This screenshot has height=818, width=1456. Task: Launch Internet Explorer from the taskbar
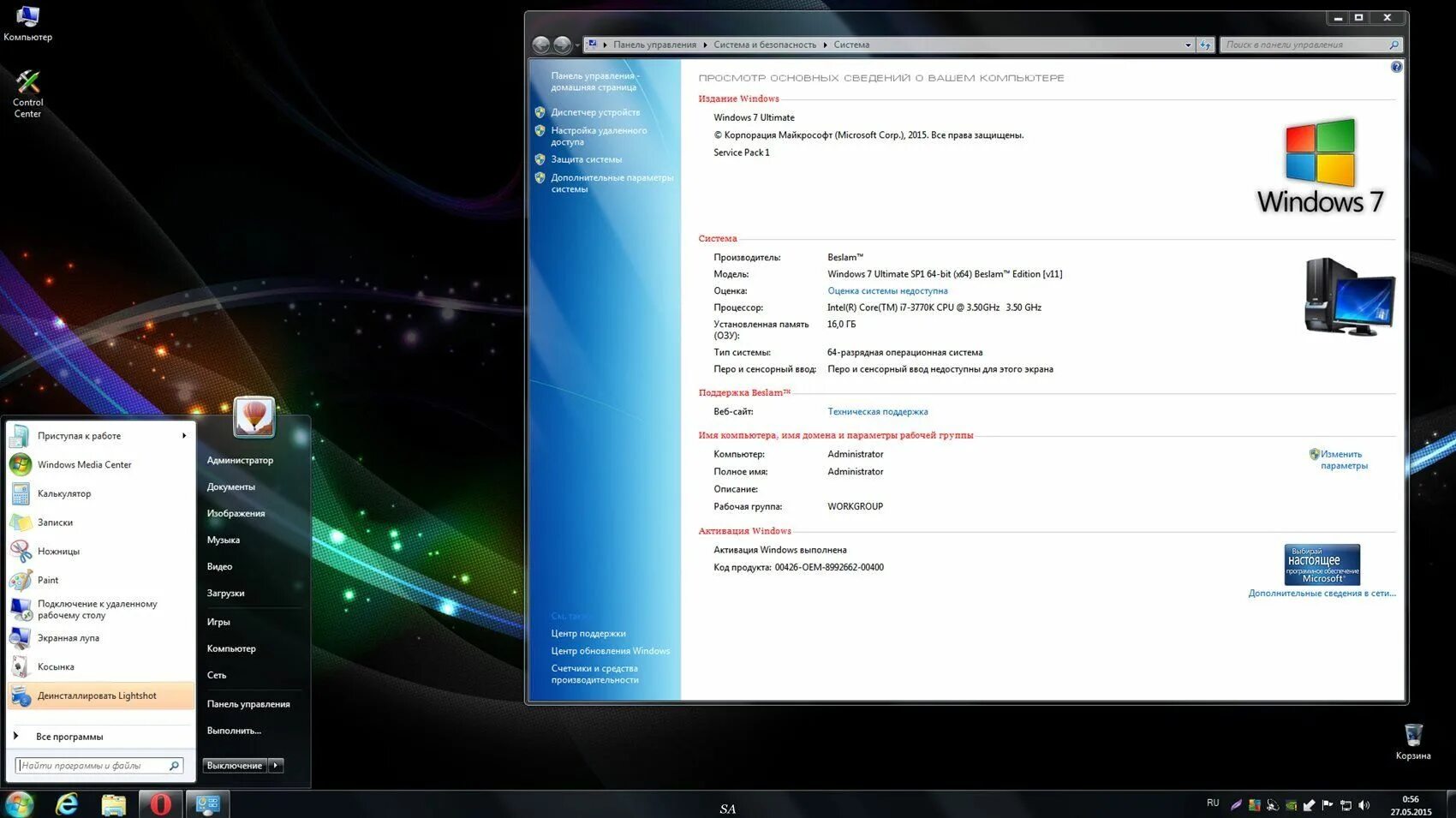(67, 804)
